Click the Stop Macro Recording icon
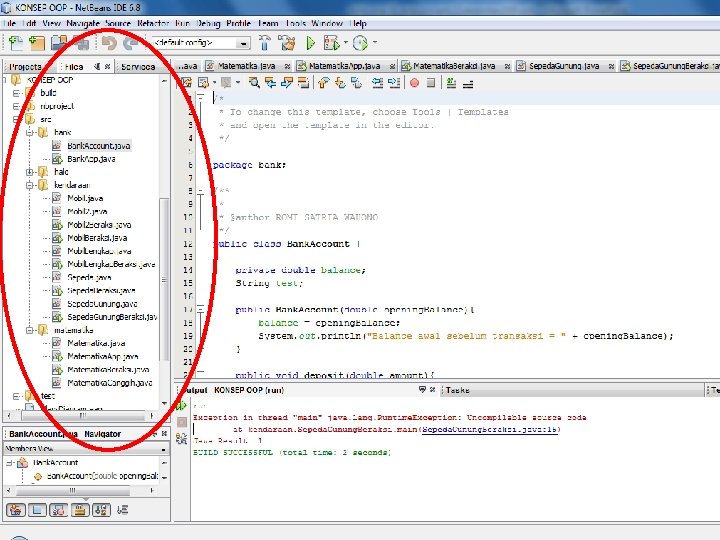The image size is (720, 540). coord(431,83)
